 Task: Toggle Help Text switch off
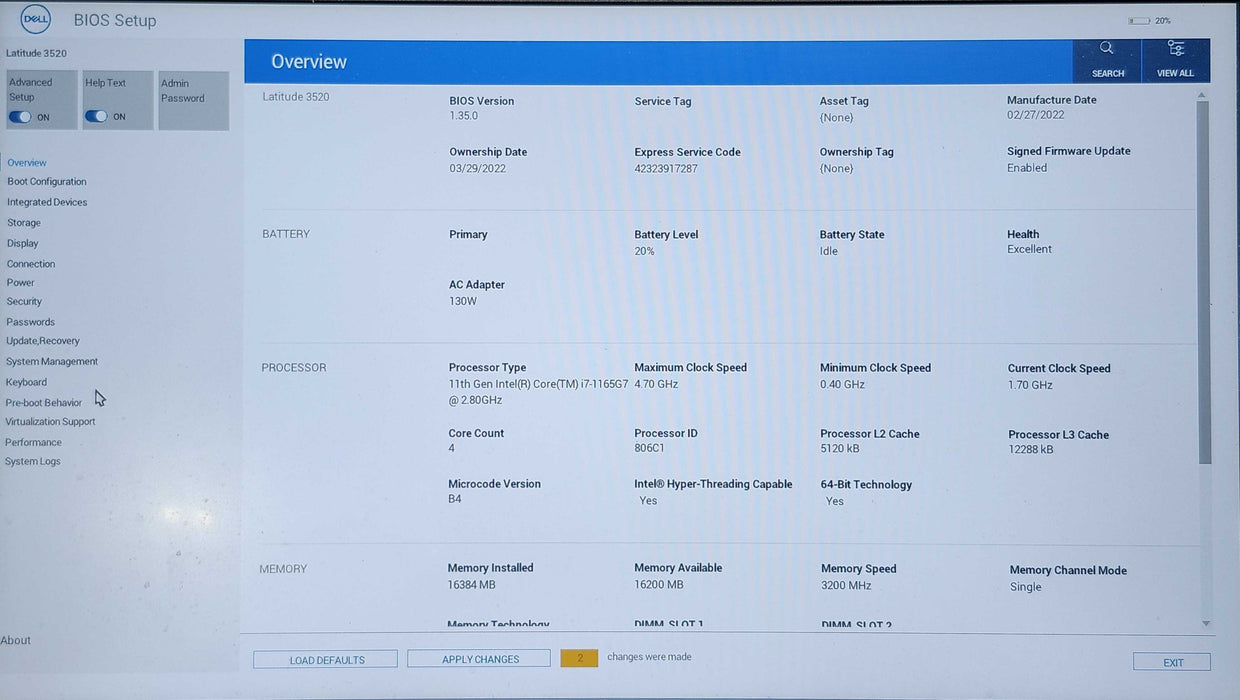[96, 117]
